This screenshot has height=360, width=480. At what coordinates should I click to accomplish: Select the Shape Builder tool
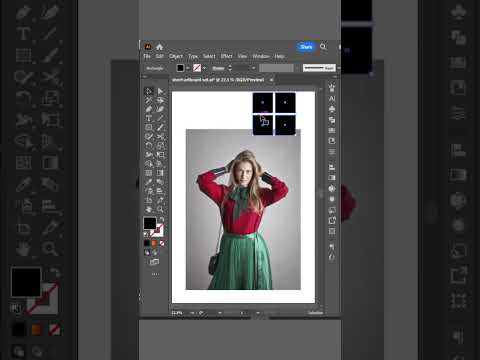pyautogui.click(x=149, y=164)
